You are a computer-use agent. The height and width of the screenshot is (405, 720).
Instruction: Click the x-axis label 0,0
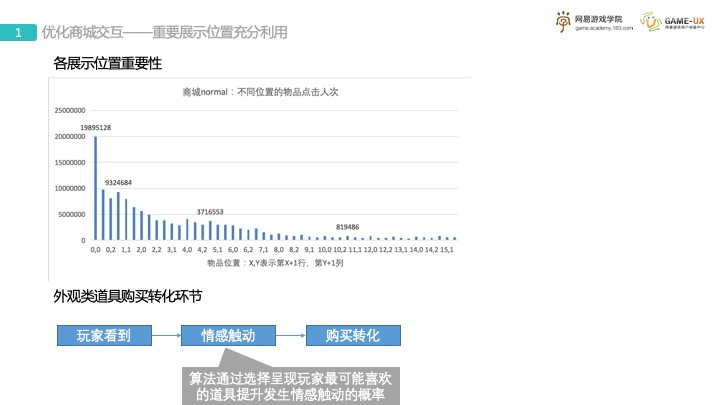pos(96,250)
